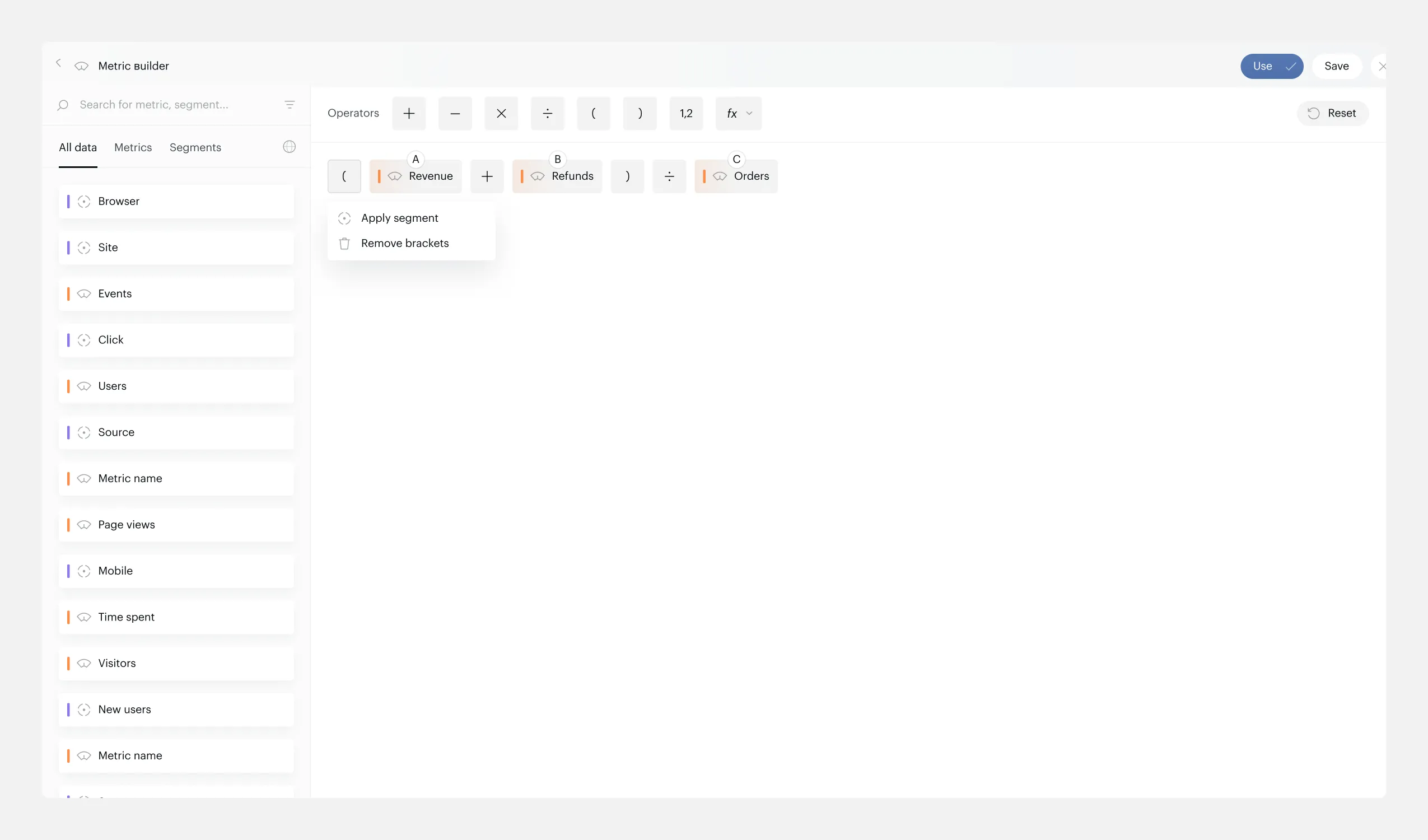Insert multiply operator from Operators bar
Screen dimensions: 1428x840
click(502, 113)
